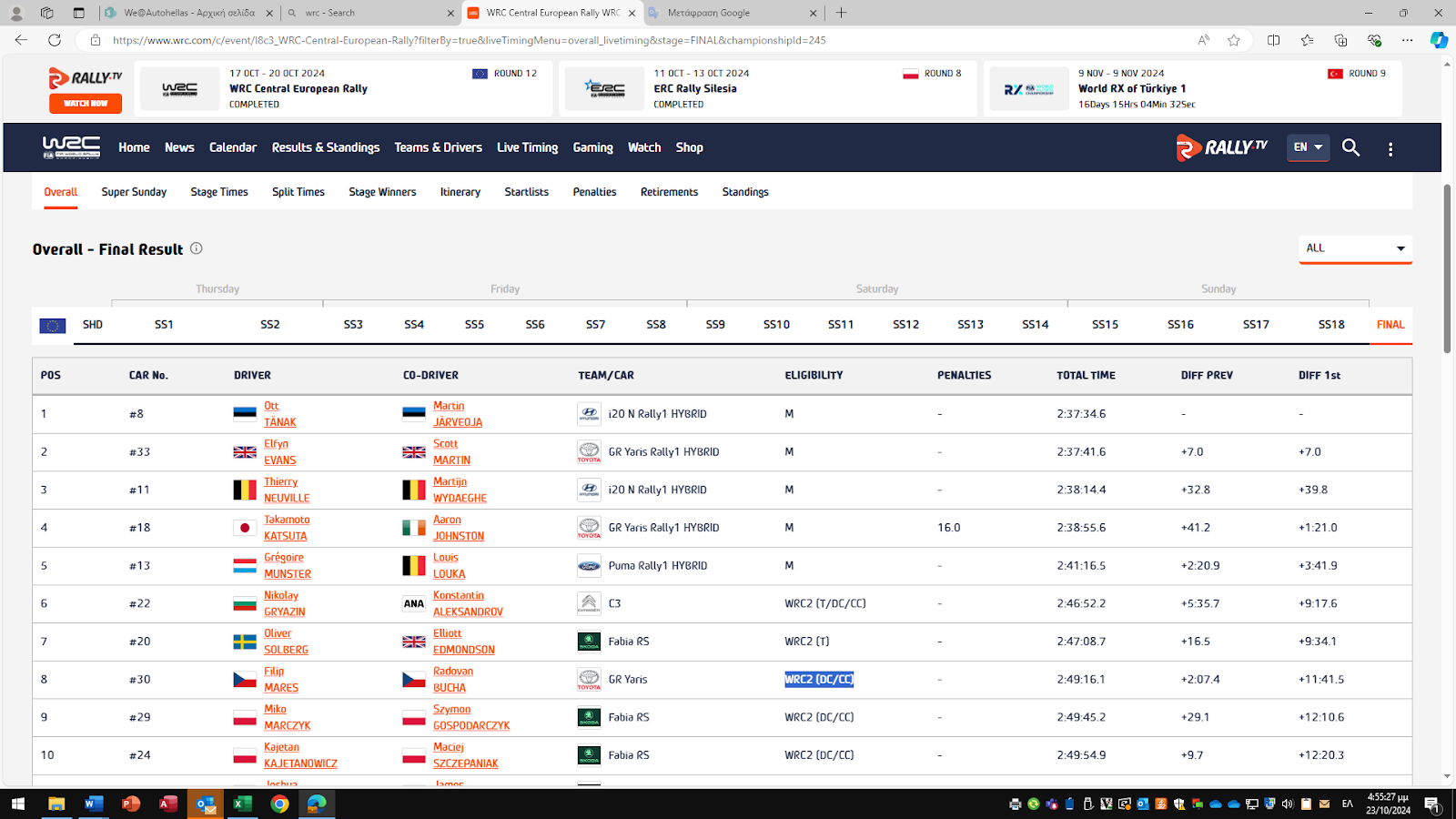Open the Retirements tab
Image resolution: width=1456 pixels, height=819 pixels.
[669, 192]
